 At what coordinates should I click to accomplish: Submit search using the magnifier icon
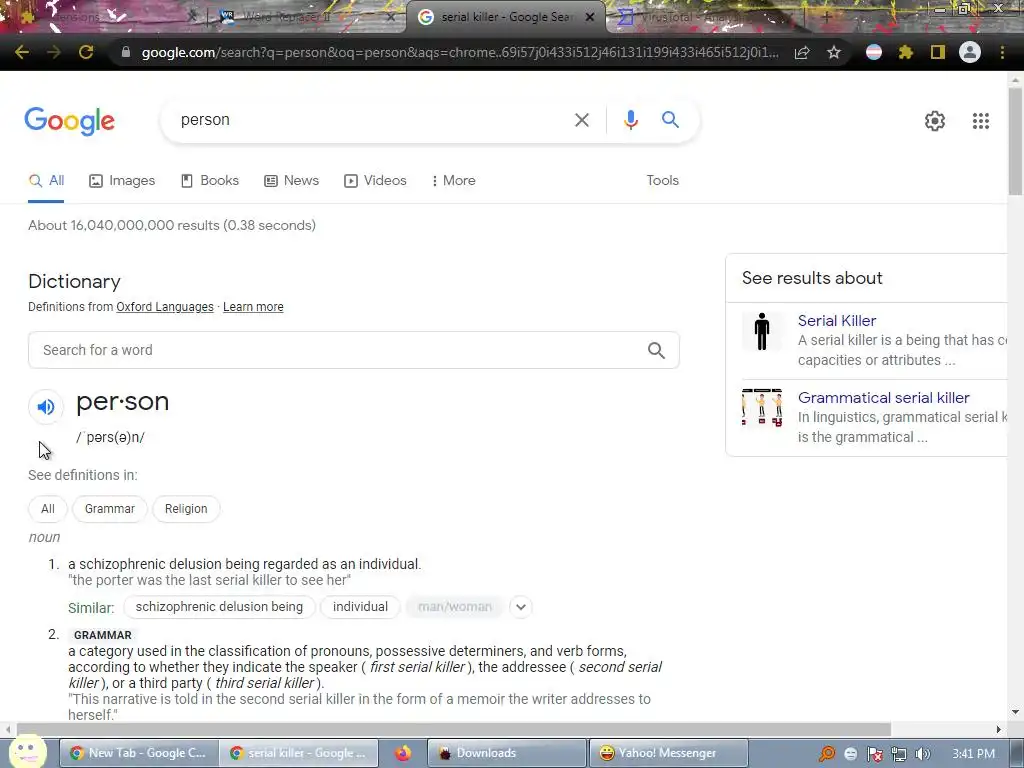(670, 120)
